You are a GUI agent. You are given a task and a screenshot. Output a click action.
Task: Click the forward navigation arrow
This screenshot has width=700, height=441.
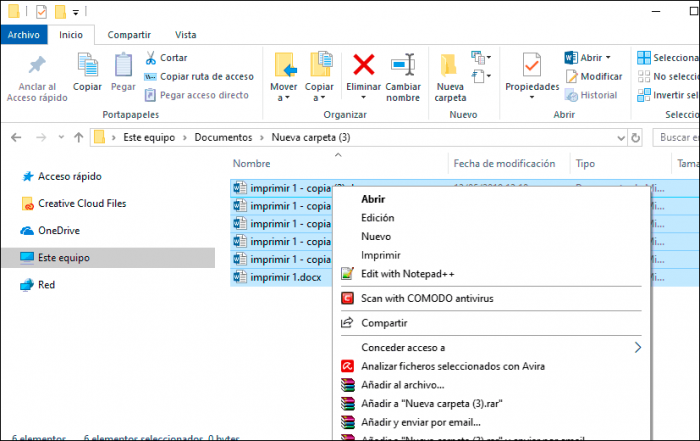[41, 137]
